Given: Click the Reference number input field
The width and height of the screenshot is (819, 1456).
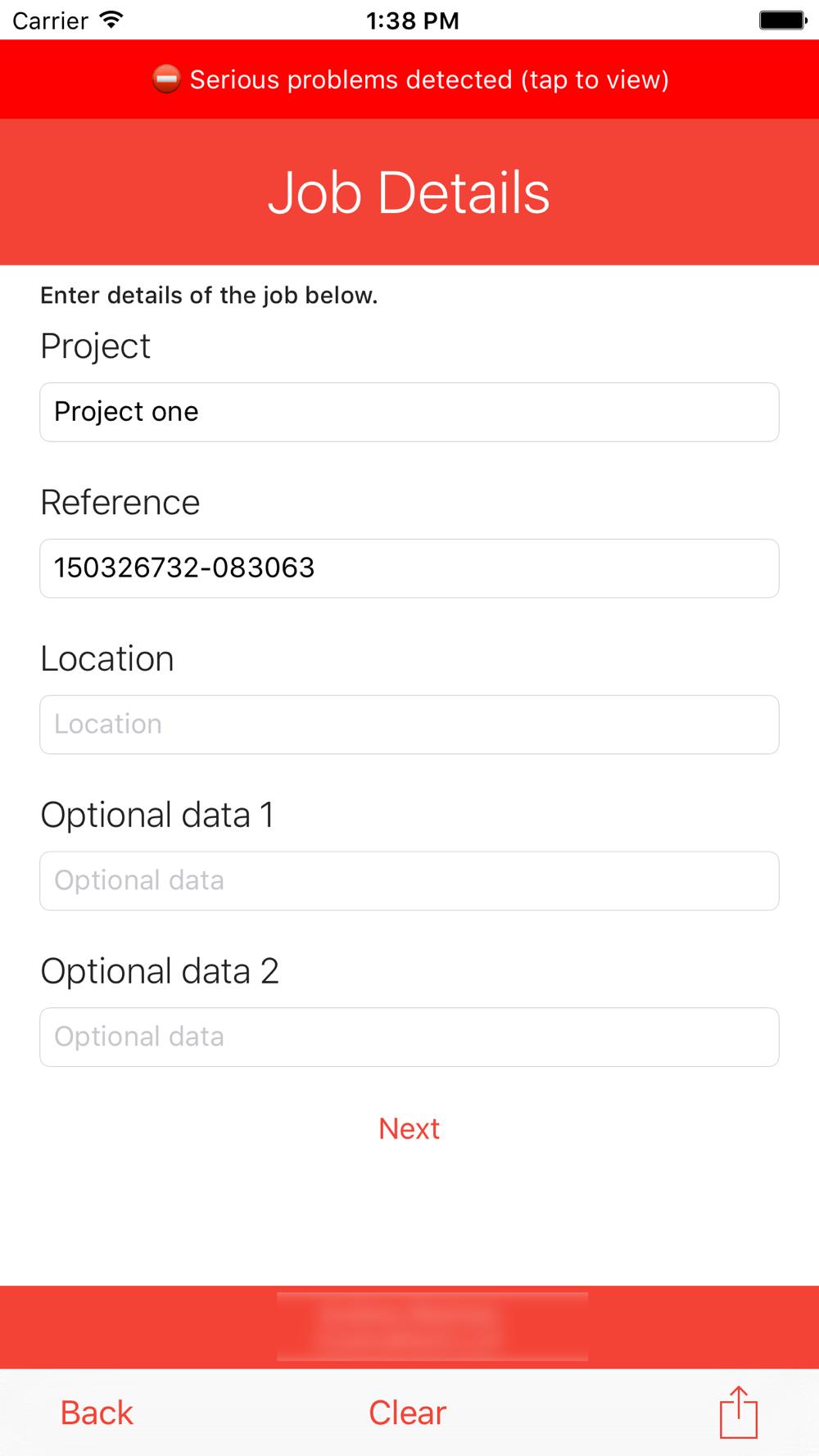Looking at the screenshot, I should click(409, 568).
